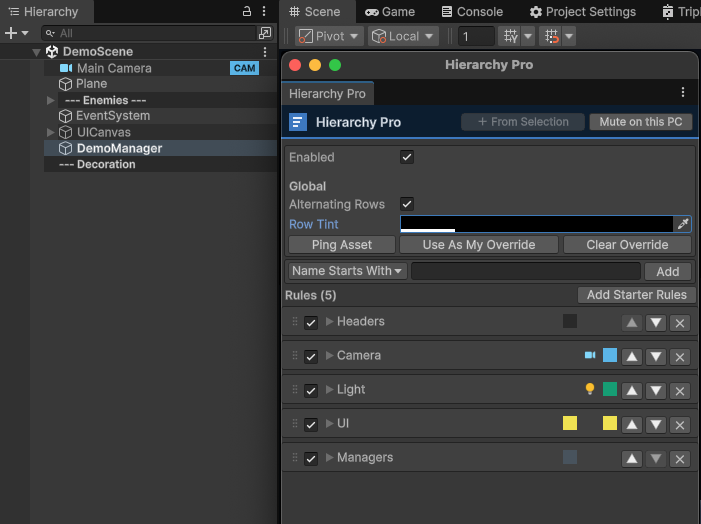The width and height of the screenshot is (701, 524).
Task: Click the + From Selection button
Action: 523,122
